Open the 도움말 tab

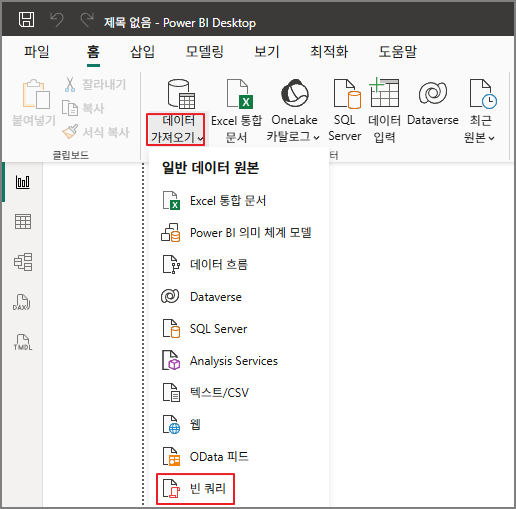(x=398, y=52)
